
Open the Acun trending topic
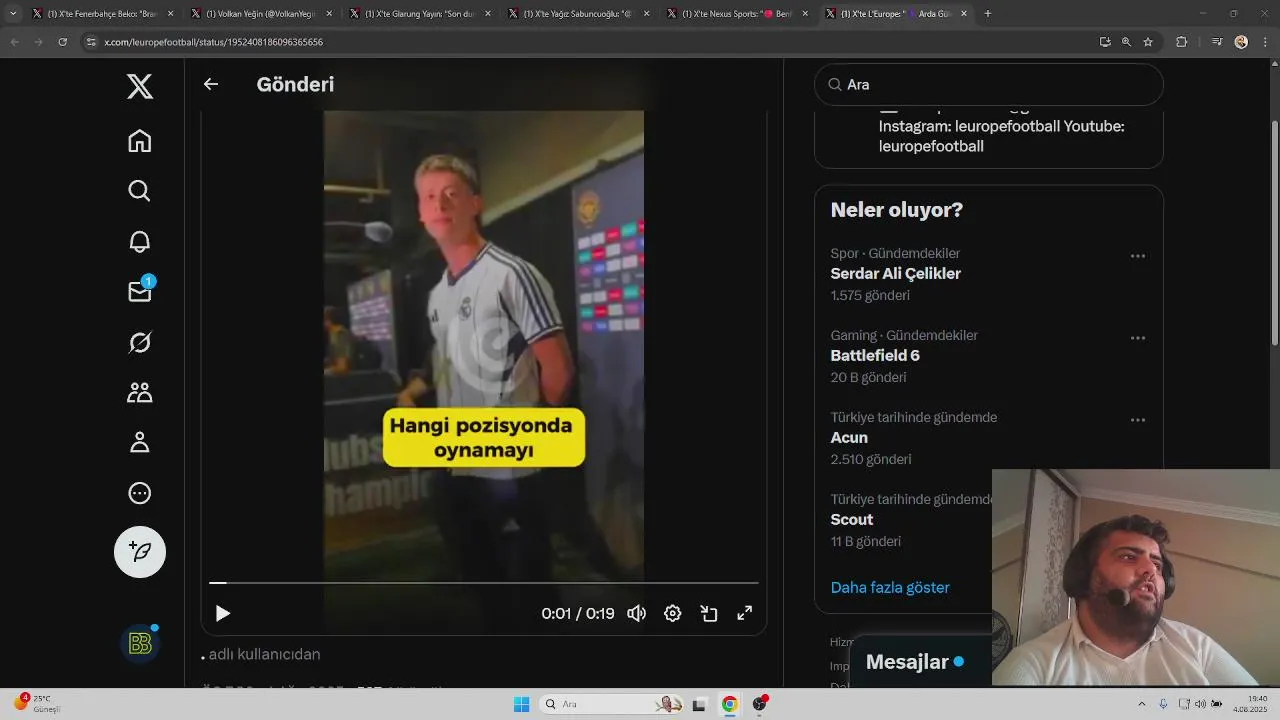tap(849, 438)
